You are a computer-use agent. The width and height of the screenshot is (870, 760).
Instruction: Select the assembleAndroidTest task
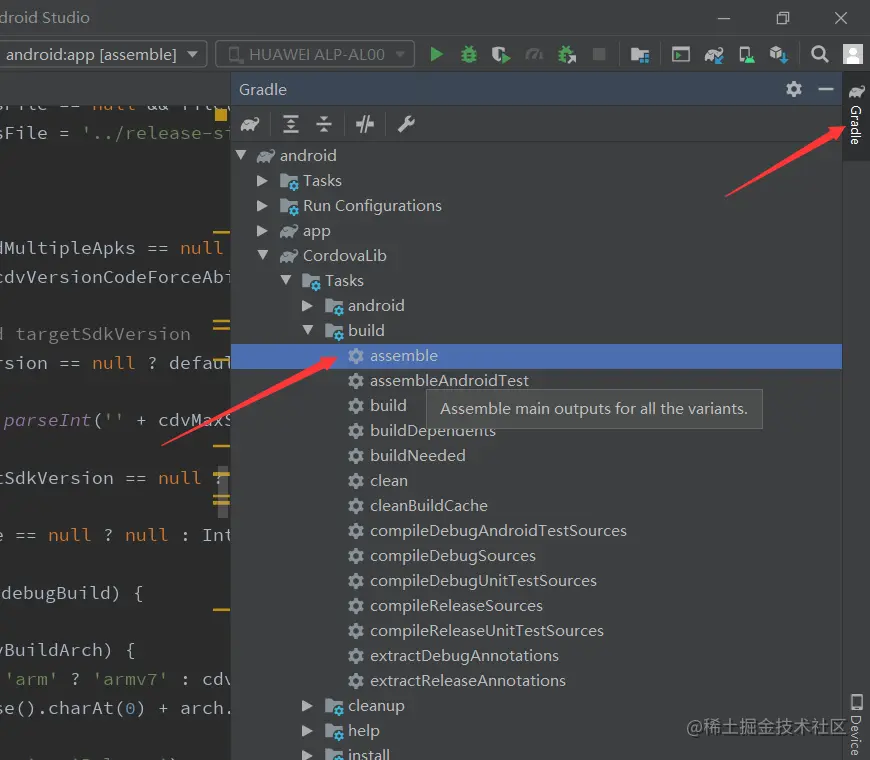449,381
